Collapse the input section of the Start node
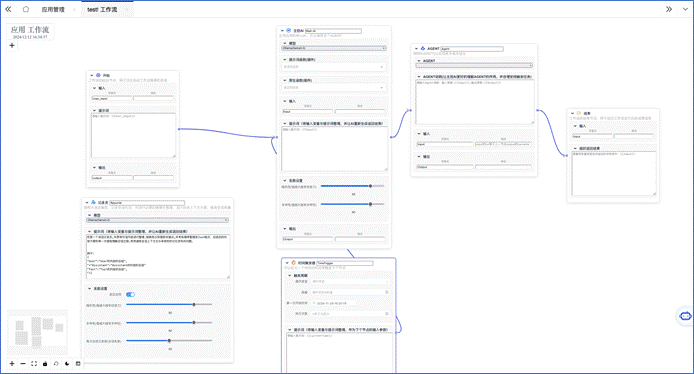 (x=94, y=88)
